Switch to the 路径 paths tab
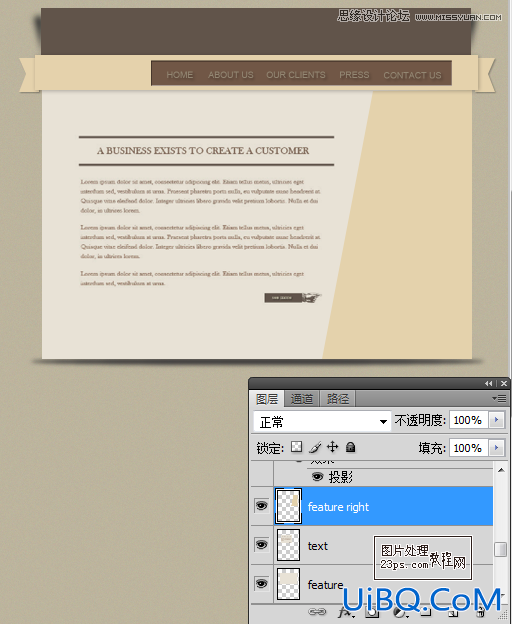 (338, 399)
